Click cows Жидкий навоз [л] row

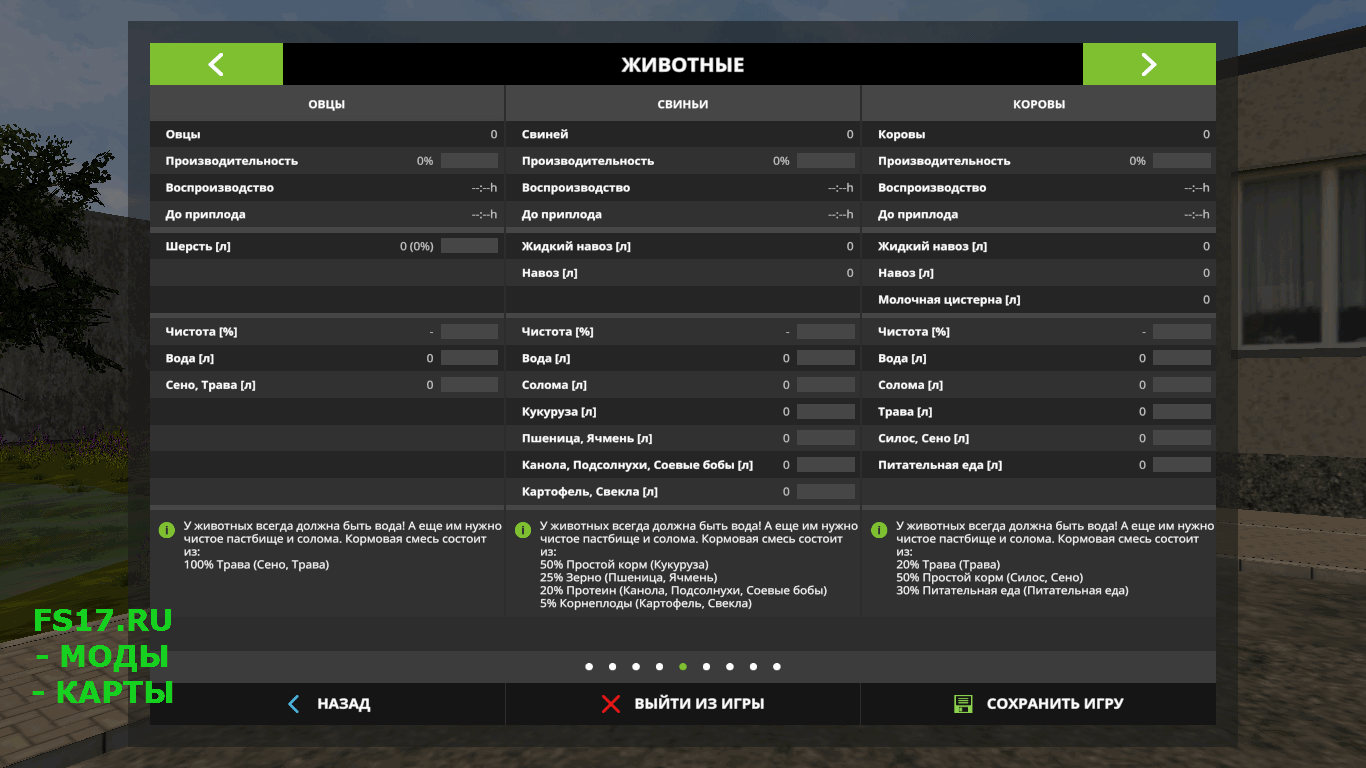tap(1039, 246)
